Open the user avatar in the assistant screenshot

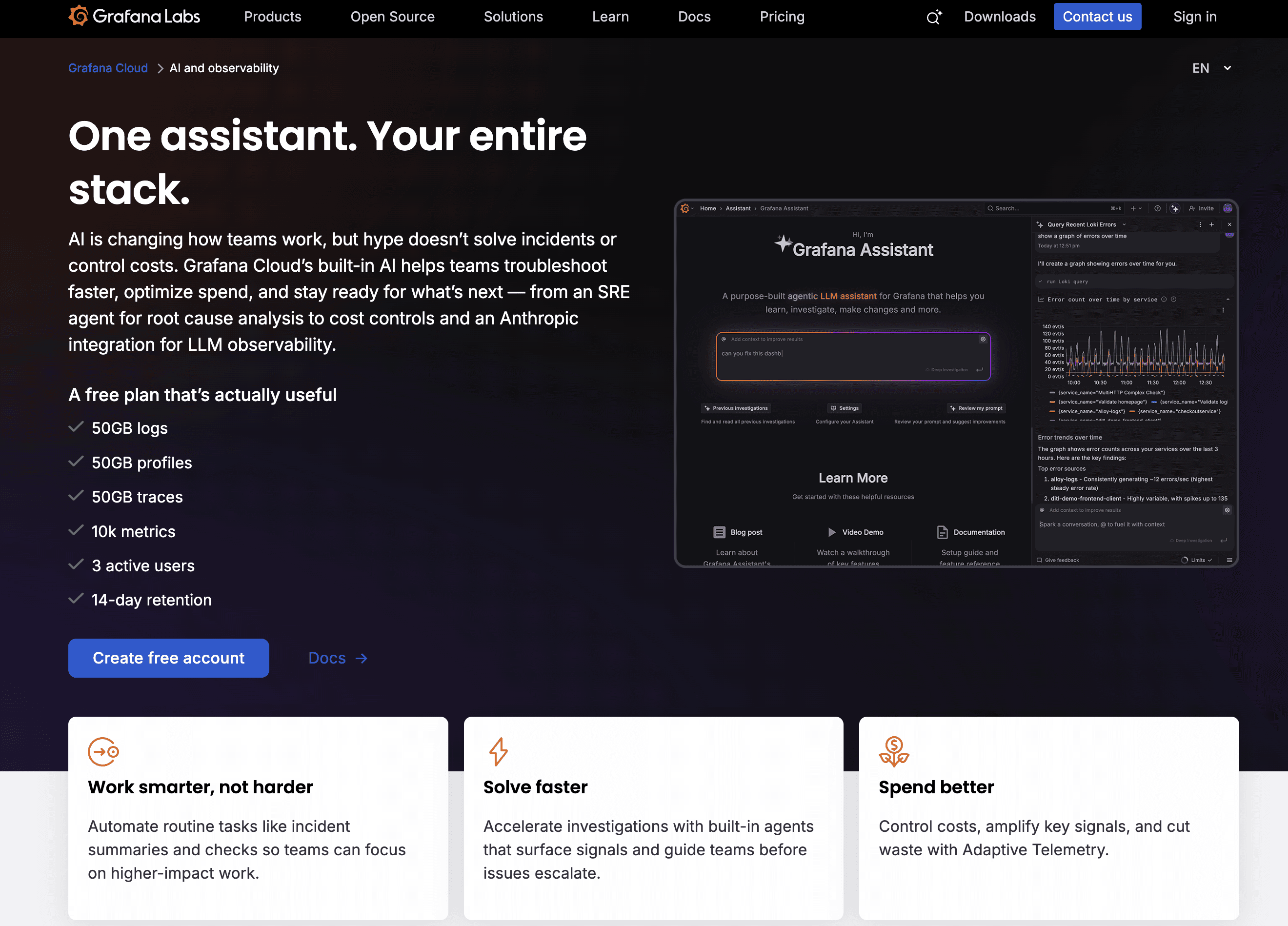[x=1228, y=208]
